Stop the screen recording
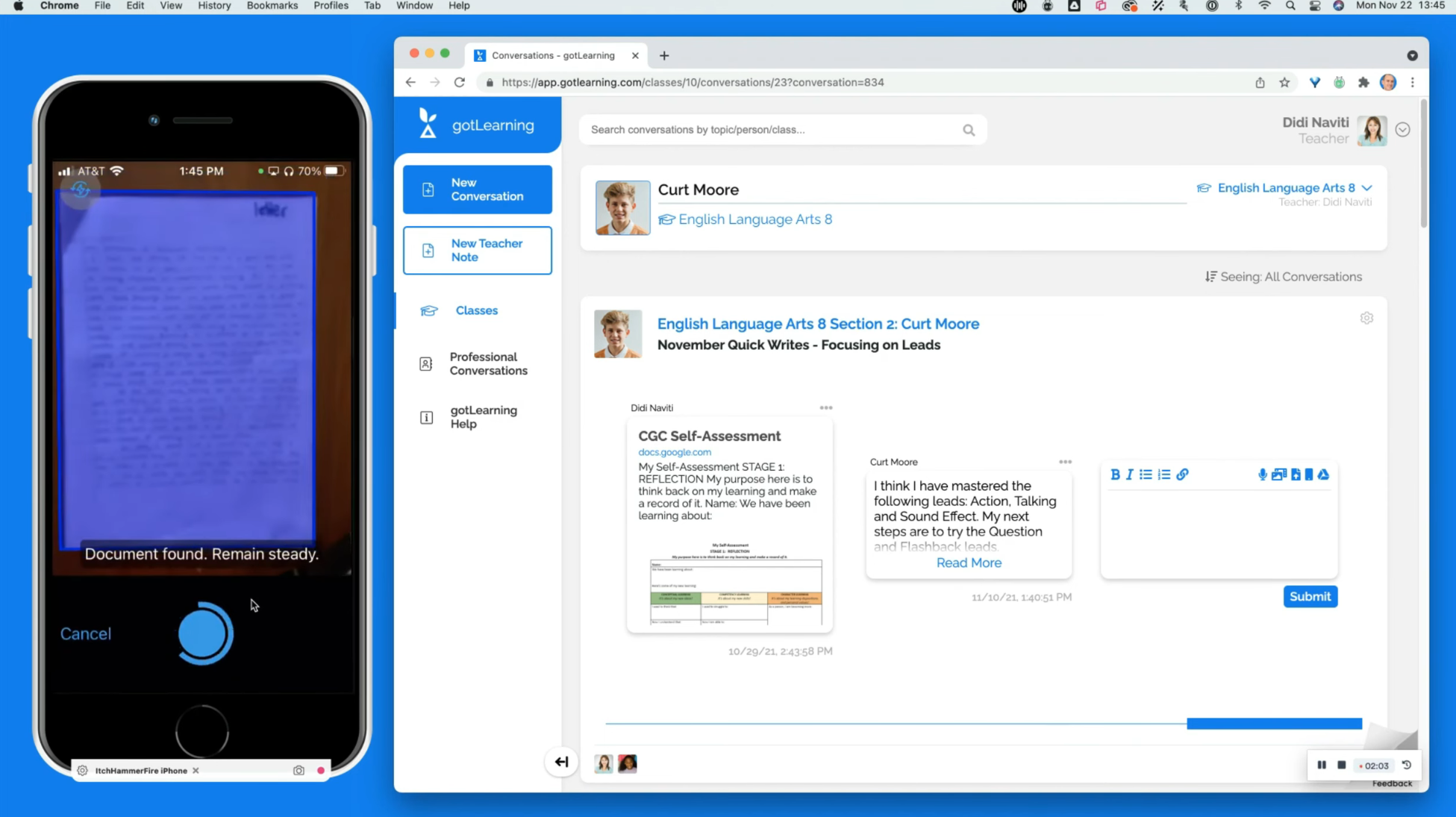Screen dimensions: 1456x817 pyautogui.click(x=1341, y=765)
